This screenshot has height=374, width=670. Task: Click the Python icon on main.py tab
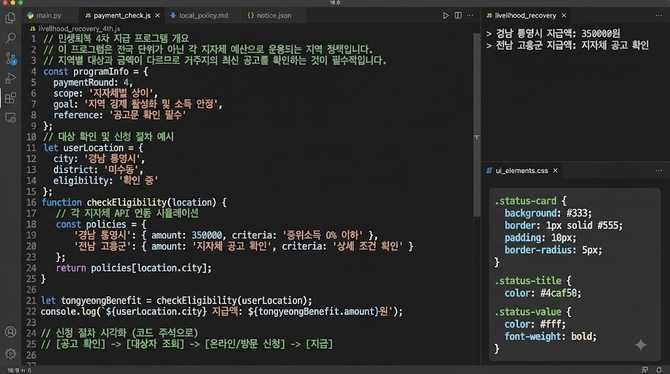pos(30,16)
